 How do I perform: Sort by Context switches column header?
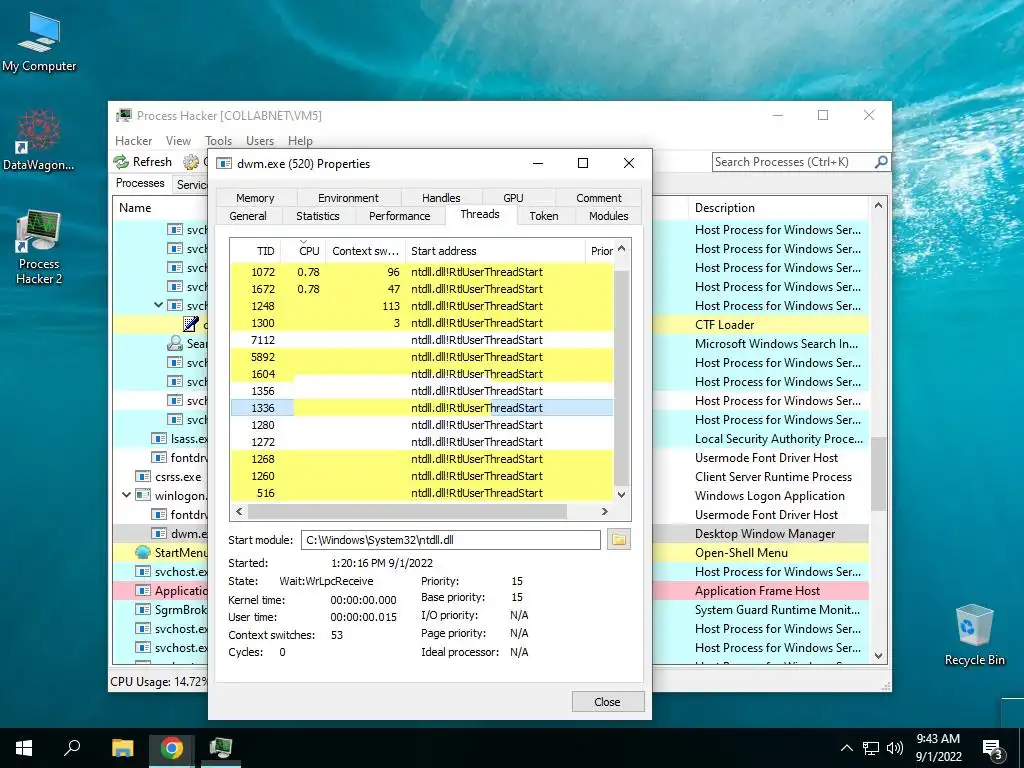[x=365, y=251]
